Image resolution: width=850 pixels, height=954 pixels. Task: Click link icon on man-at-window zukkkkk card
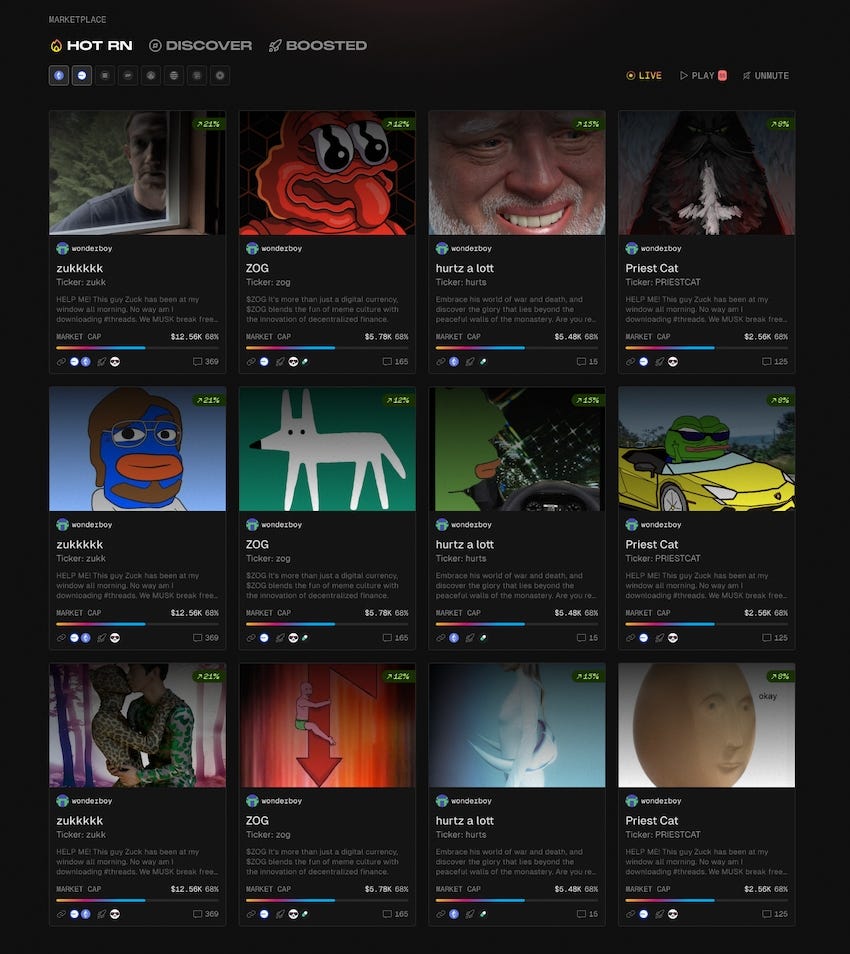pyautogui.click(x=61, y=361)
